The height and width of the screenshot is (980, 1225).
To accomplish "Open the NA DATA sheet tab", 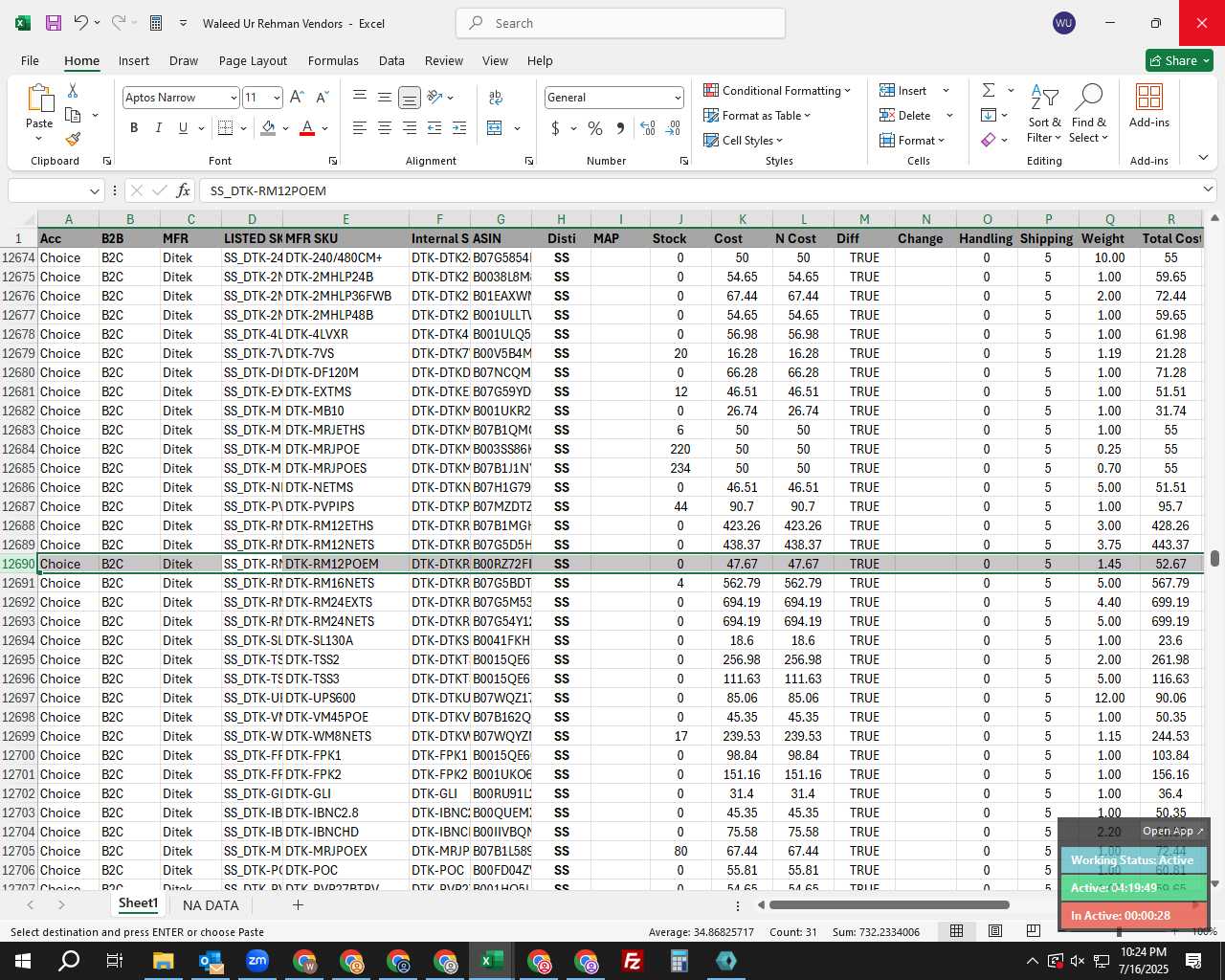I will click(211, 904).
